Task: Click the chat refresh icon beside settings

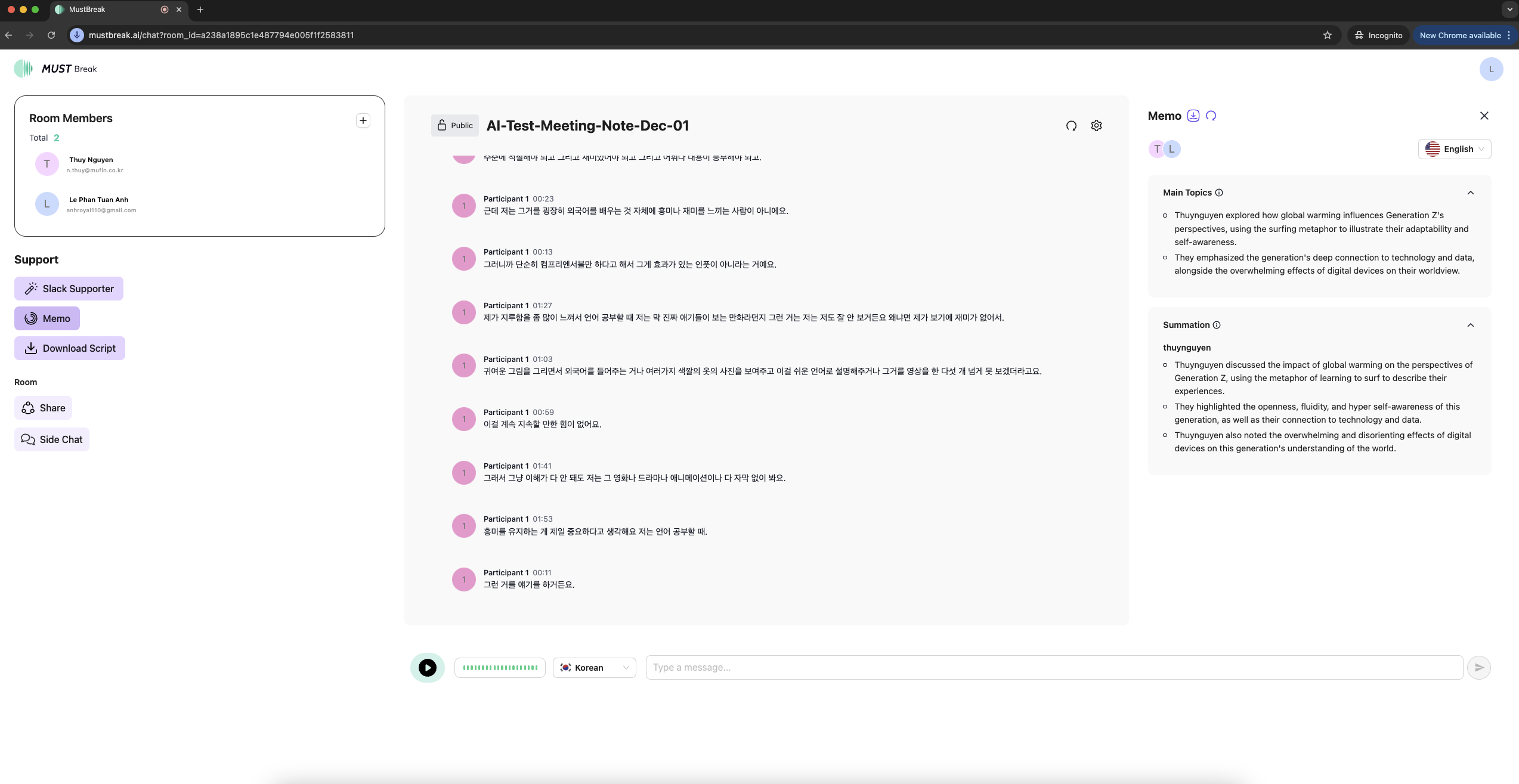Action: (1071, 126)
